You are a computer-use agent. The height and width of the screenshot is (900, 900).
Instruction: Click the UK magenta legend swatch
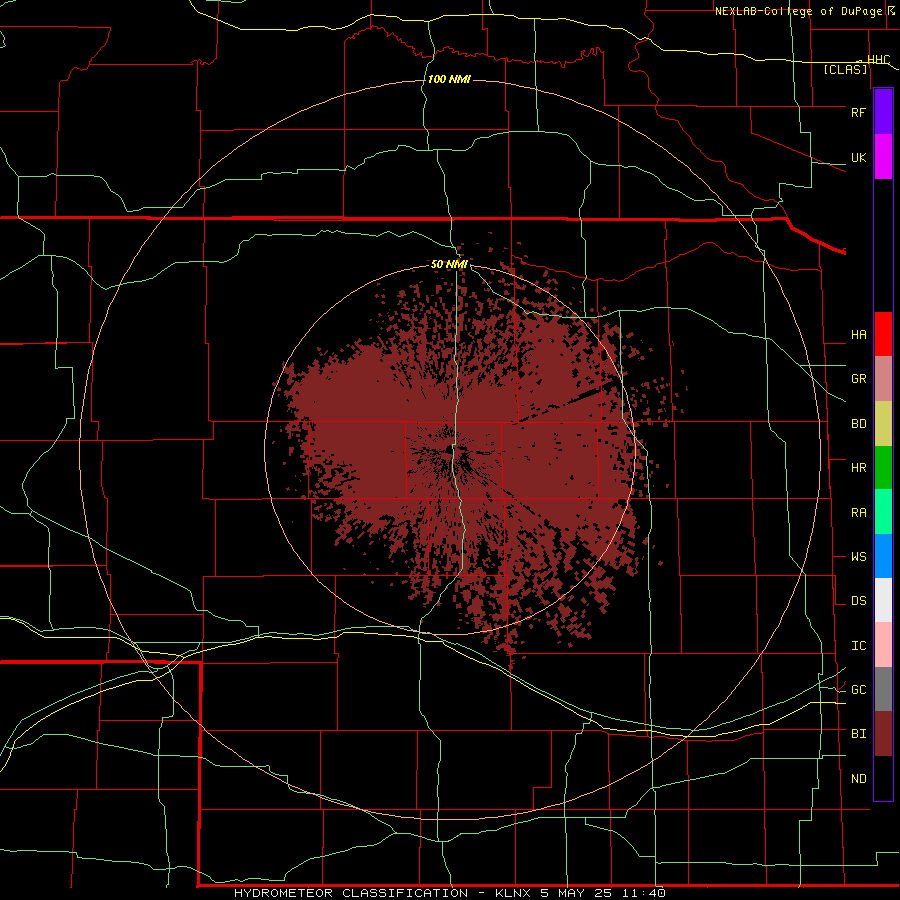(x=883, y=157)
